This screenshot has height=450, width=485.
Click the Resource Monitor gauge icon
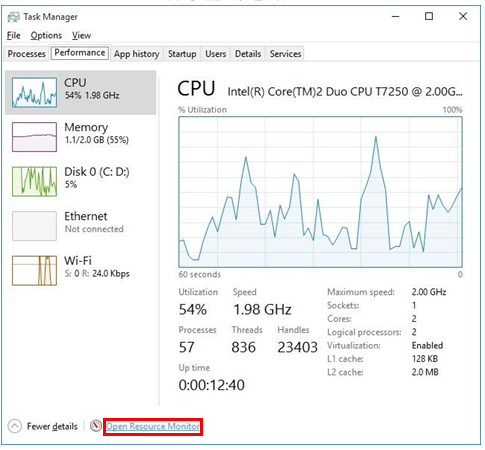tap(96, 426)
